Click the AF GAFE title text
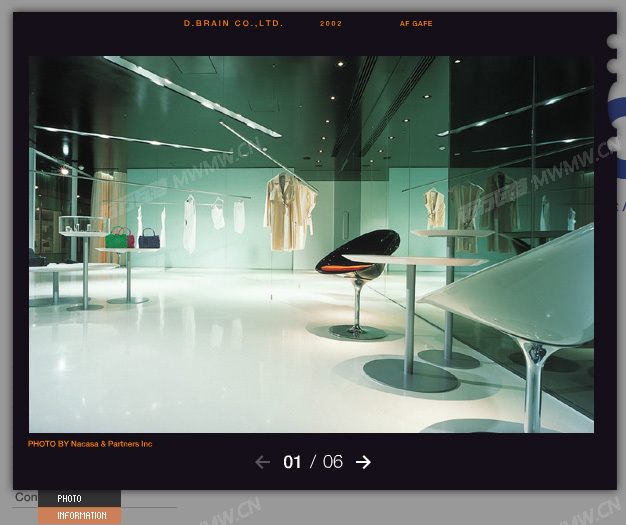Image resolution: width=626 pixels, height=525 pixels. 416,24
